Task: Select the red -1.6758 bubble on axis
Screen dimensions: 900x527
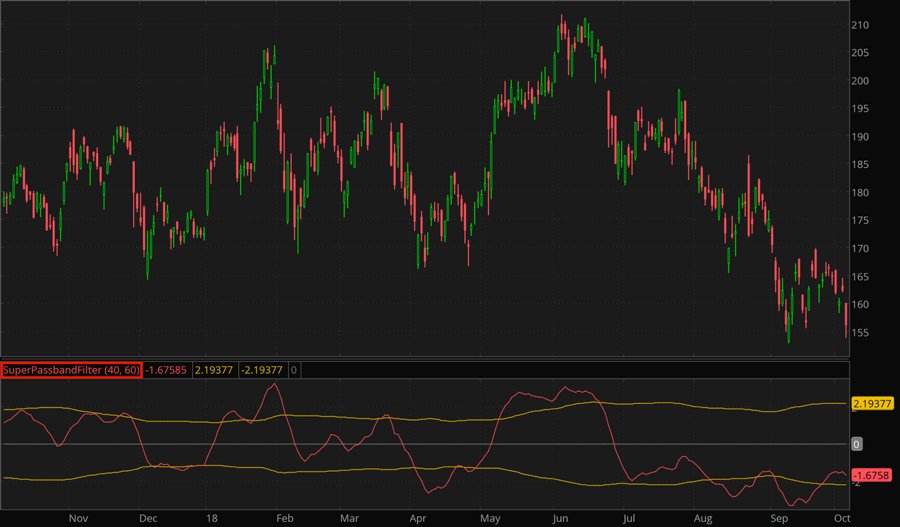Action: pyautogui.click(x=869, y=476)
